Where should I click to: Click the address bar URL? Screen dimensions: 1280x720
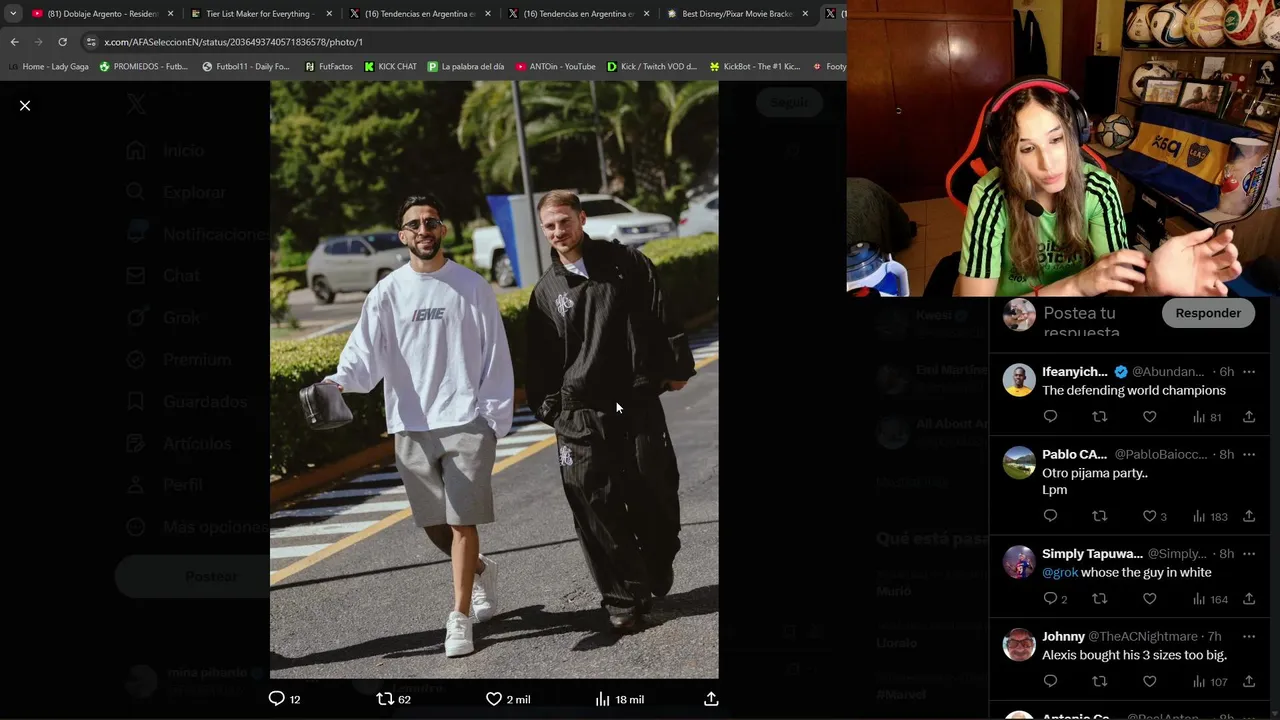(233, 42)
